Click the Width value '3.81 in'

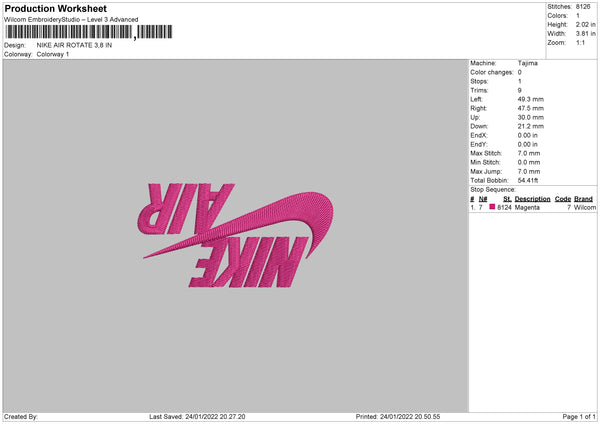585,34
